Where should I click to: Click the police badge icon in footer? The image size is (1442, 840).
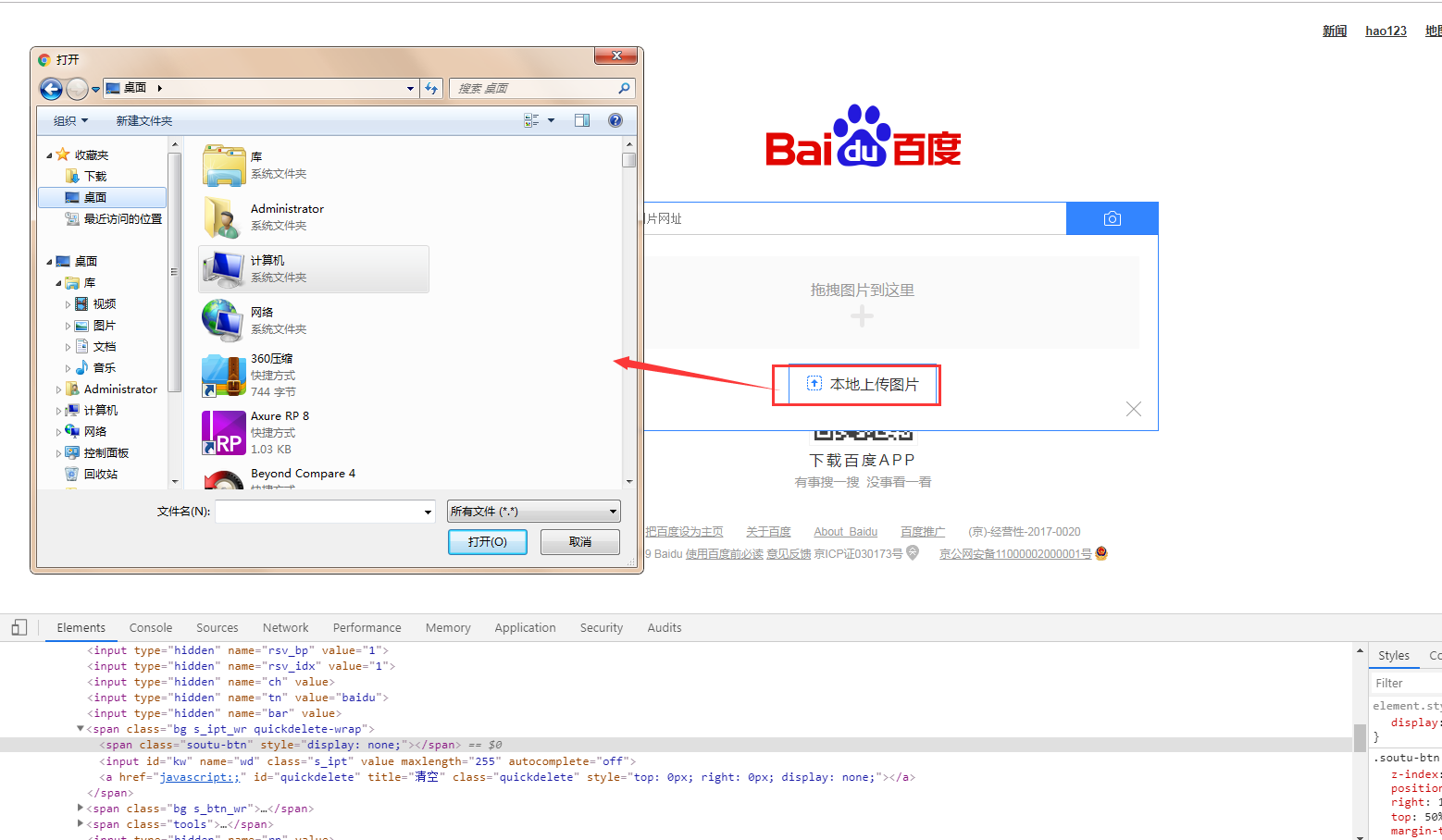coord(1101,553)
